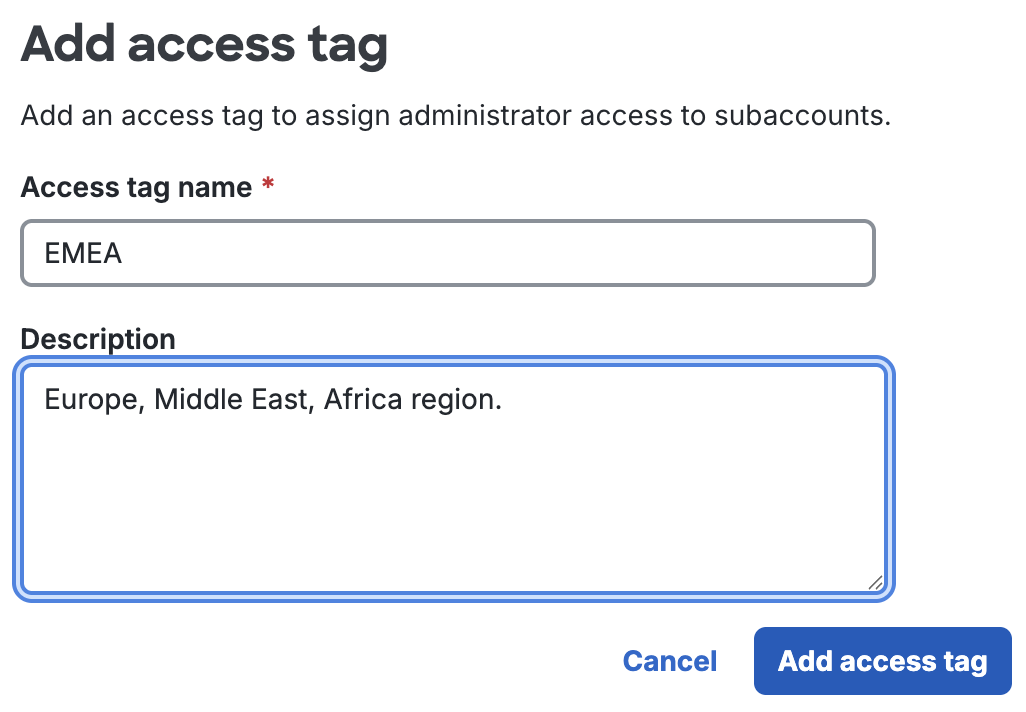Click the Access tag name input field
The width and height of the screenshot is (1026, 712).
(x=448, y=253)
